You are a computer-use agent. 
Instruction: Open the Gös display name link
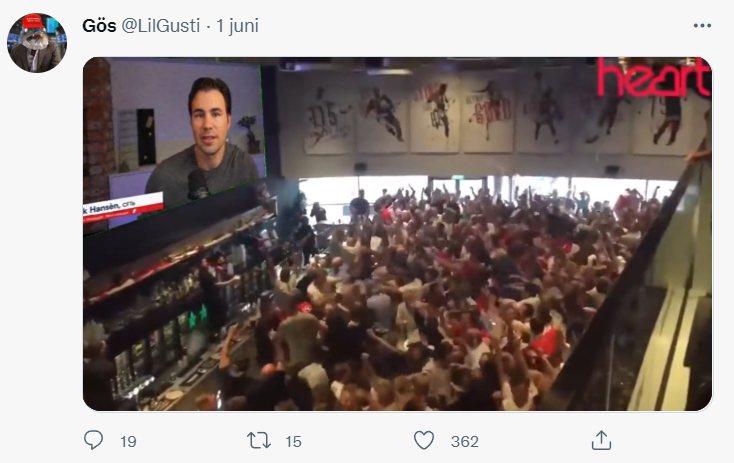(x=99, y=26)
